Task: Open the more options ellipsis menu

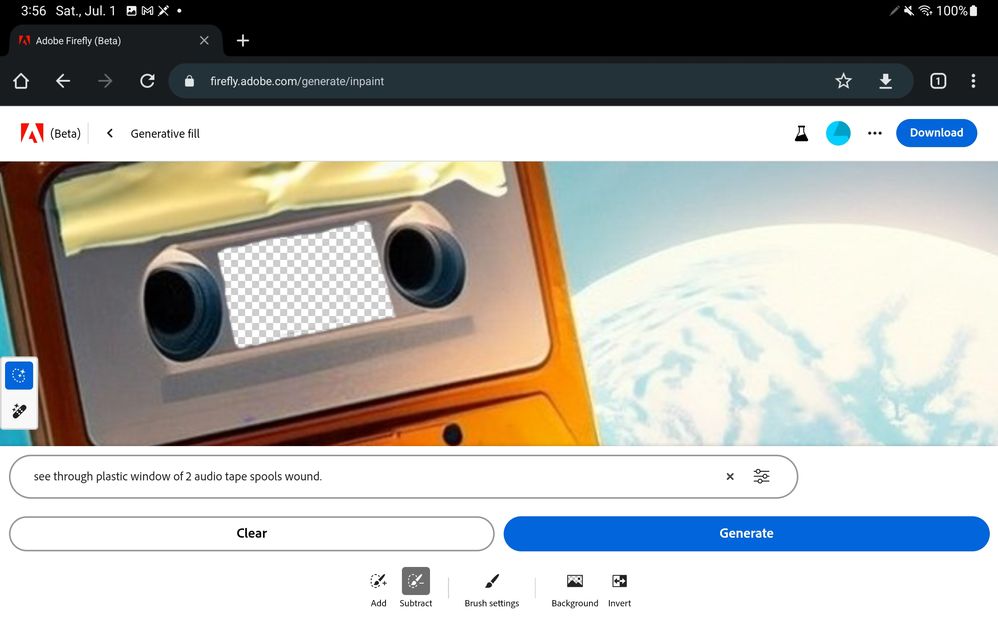Action: point(875,133)
